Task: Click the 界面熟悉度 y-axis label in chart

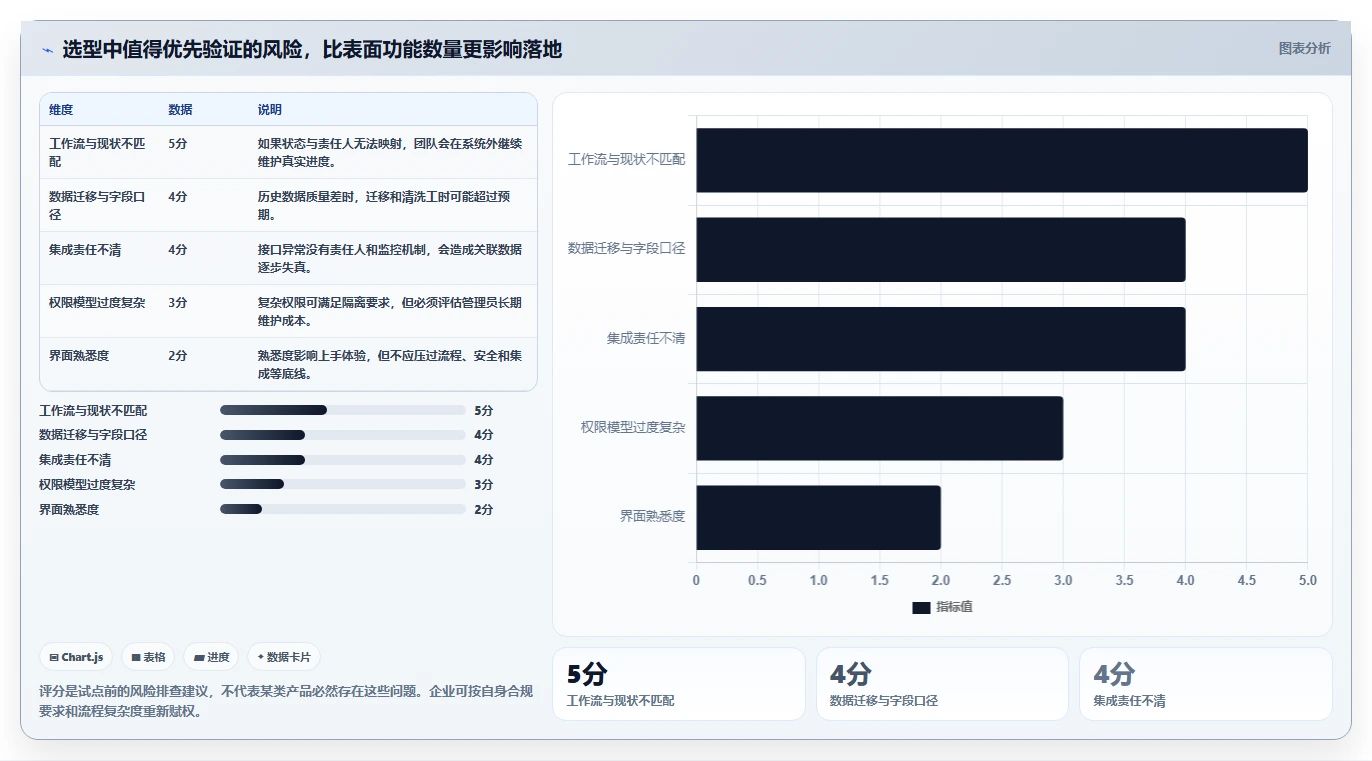Action: tap(652, 517)
